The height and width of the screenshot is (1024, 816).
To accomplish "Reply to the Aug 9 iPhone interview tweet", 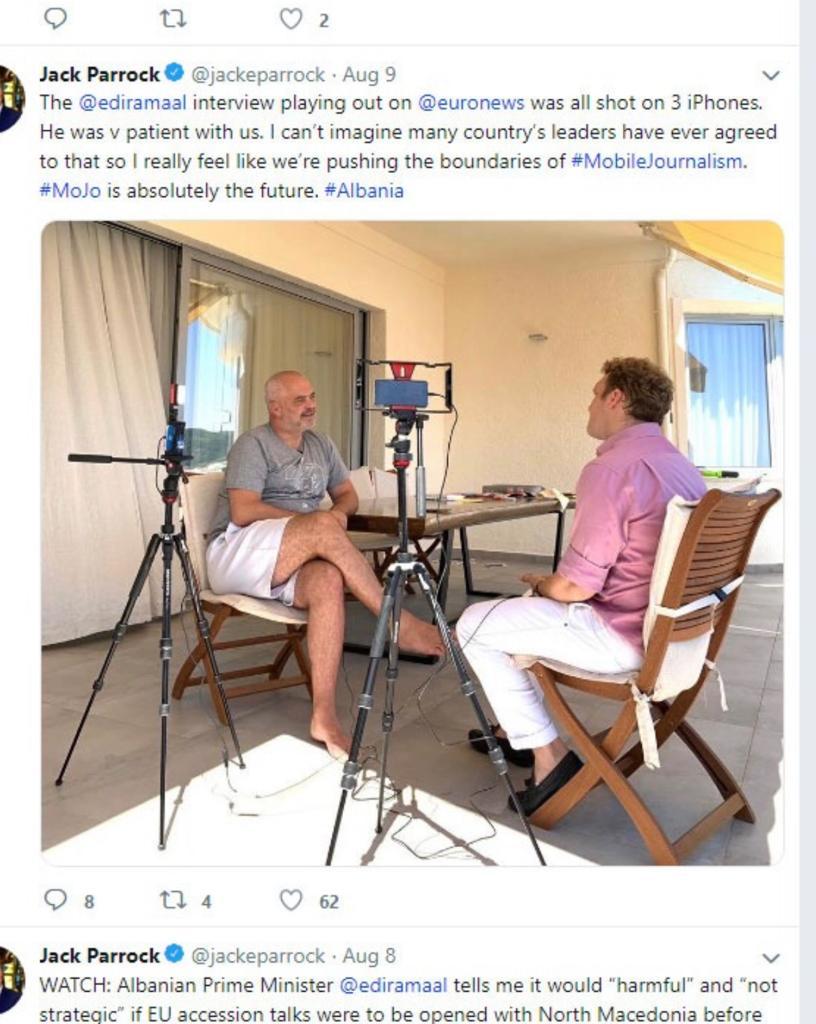I will pyautogui.click(x=56, y=900).
